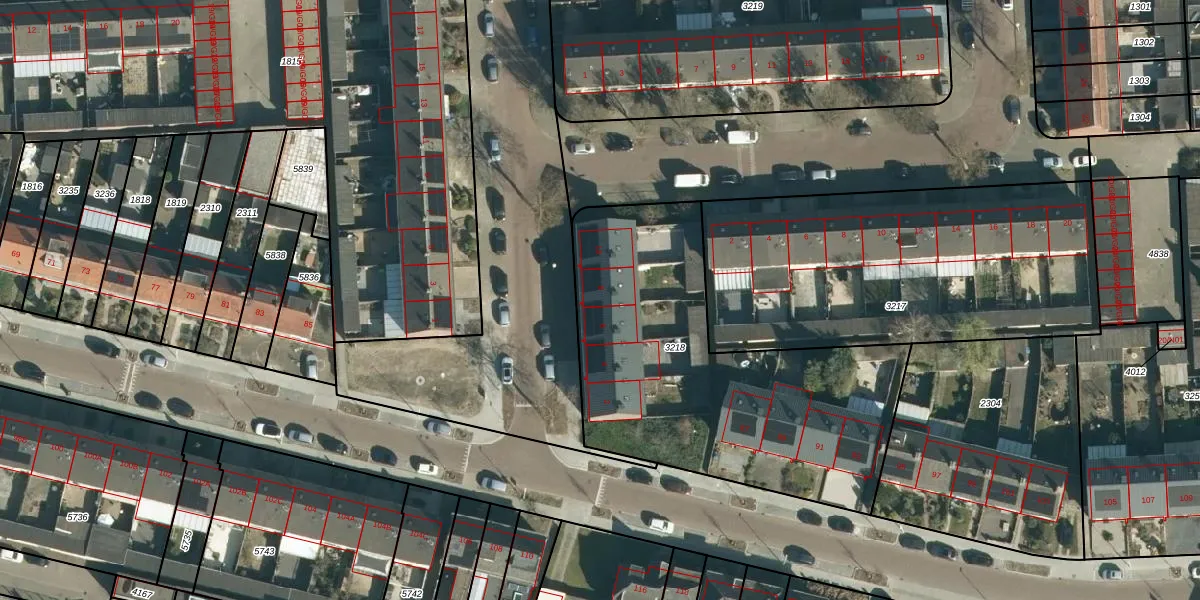Screen dimensions: 1200x600
Task: Select house number 107 building
Action: point(1147,500)
